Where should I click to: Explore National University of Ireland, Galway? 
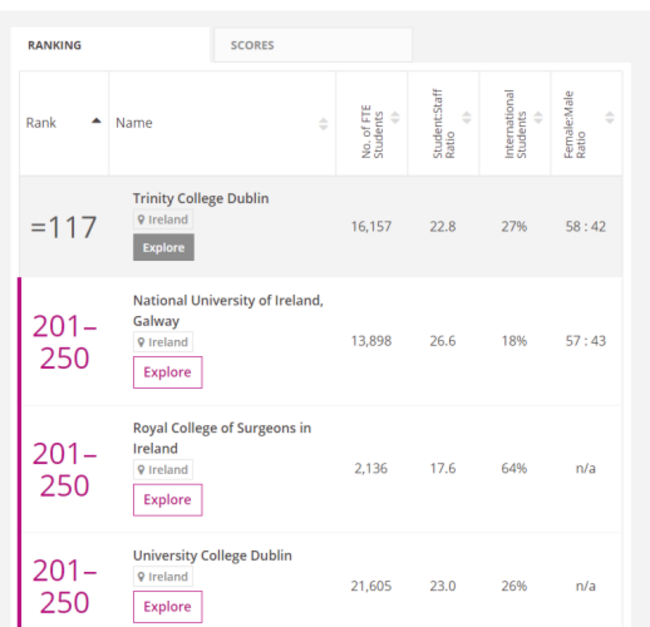(x=167, y=372)
